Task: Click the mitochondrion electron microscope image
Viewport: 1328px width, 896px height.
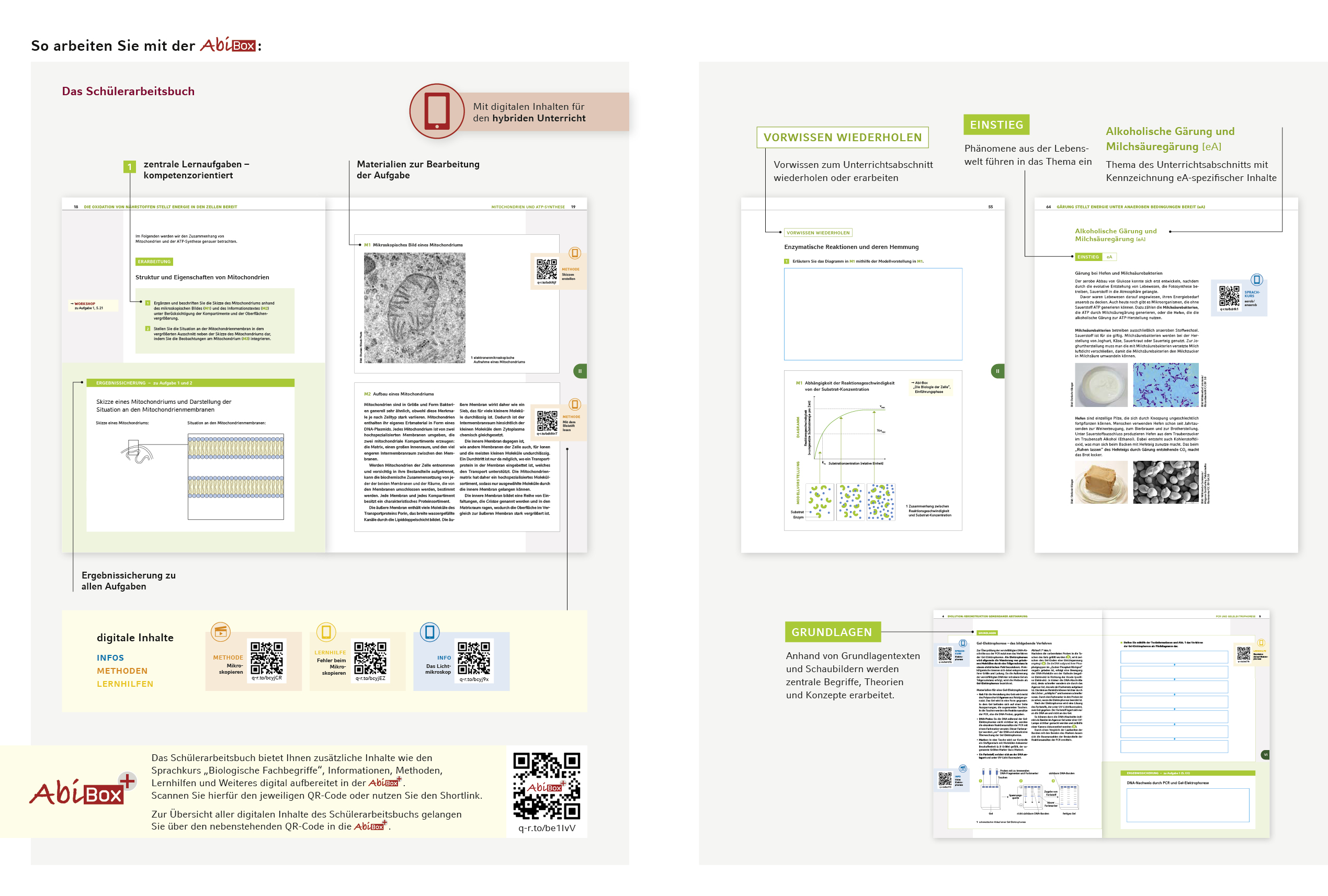Action: click(414, 308)
